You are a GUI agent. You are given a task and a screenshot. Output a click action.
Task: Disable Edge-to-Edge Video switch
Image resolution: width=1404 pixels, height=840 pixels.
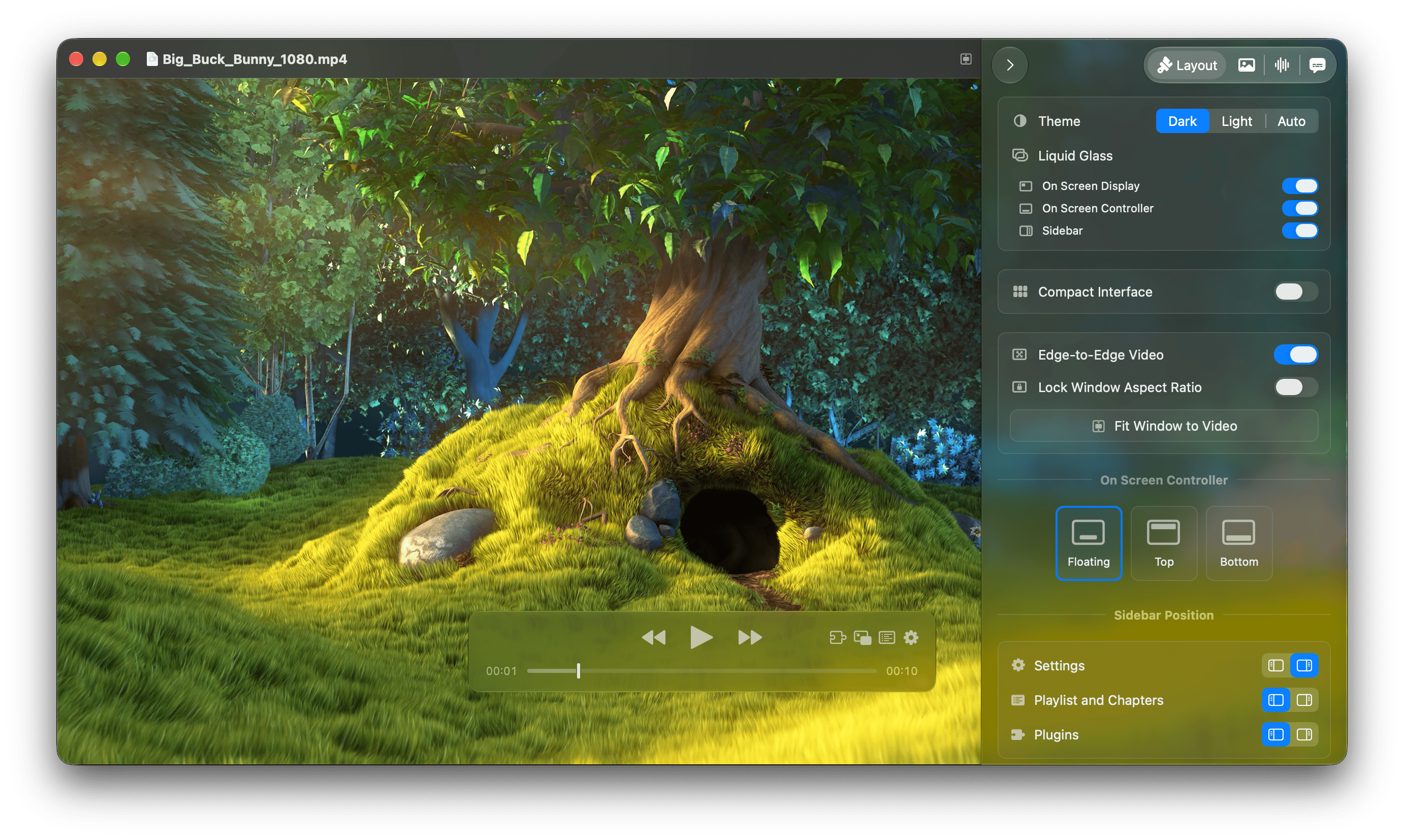point(1296,354)
